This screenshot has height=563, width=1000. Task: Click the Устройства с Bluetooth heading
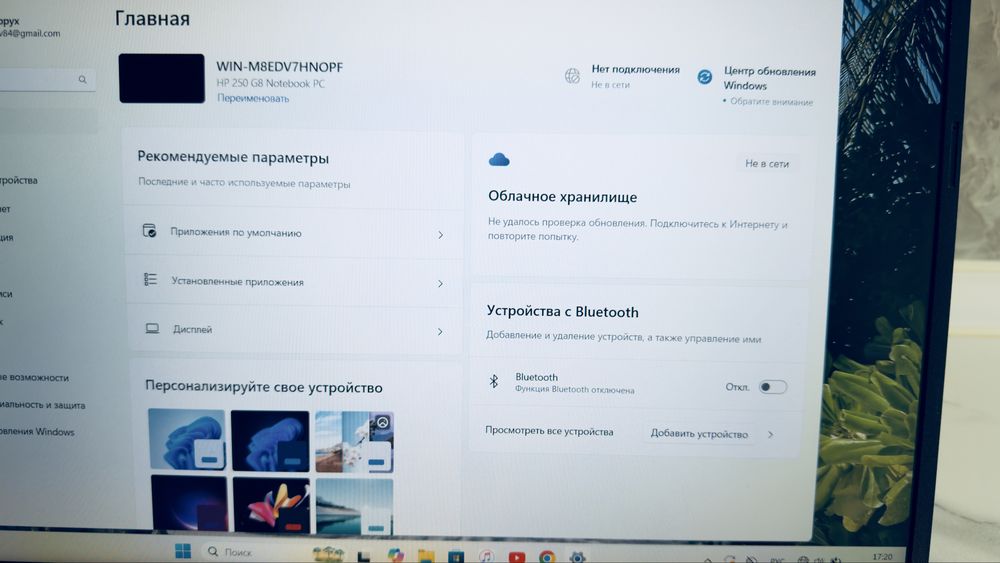(x=562, y=312)
